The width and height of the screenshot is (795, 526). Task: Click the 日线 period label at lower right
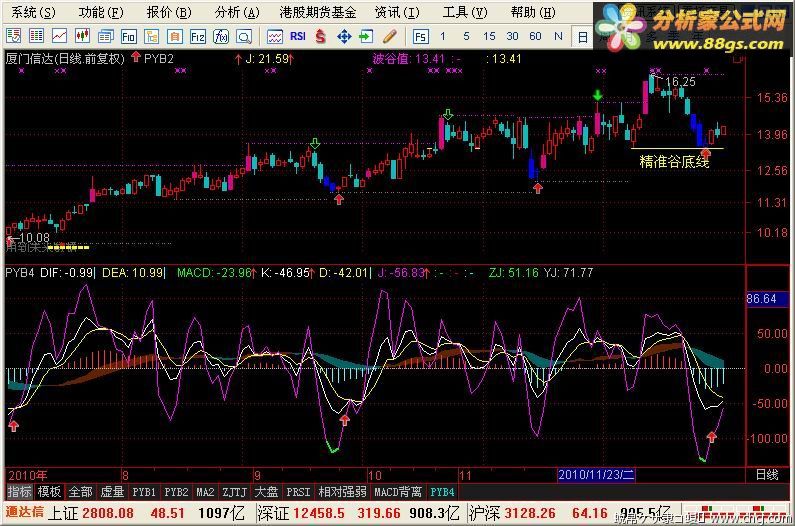tap(767, 475)
